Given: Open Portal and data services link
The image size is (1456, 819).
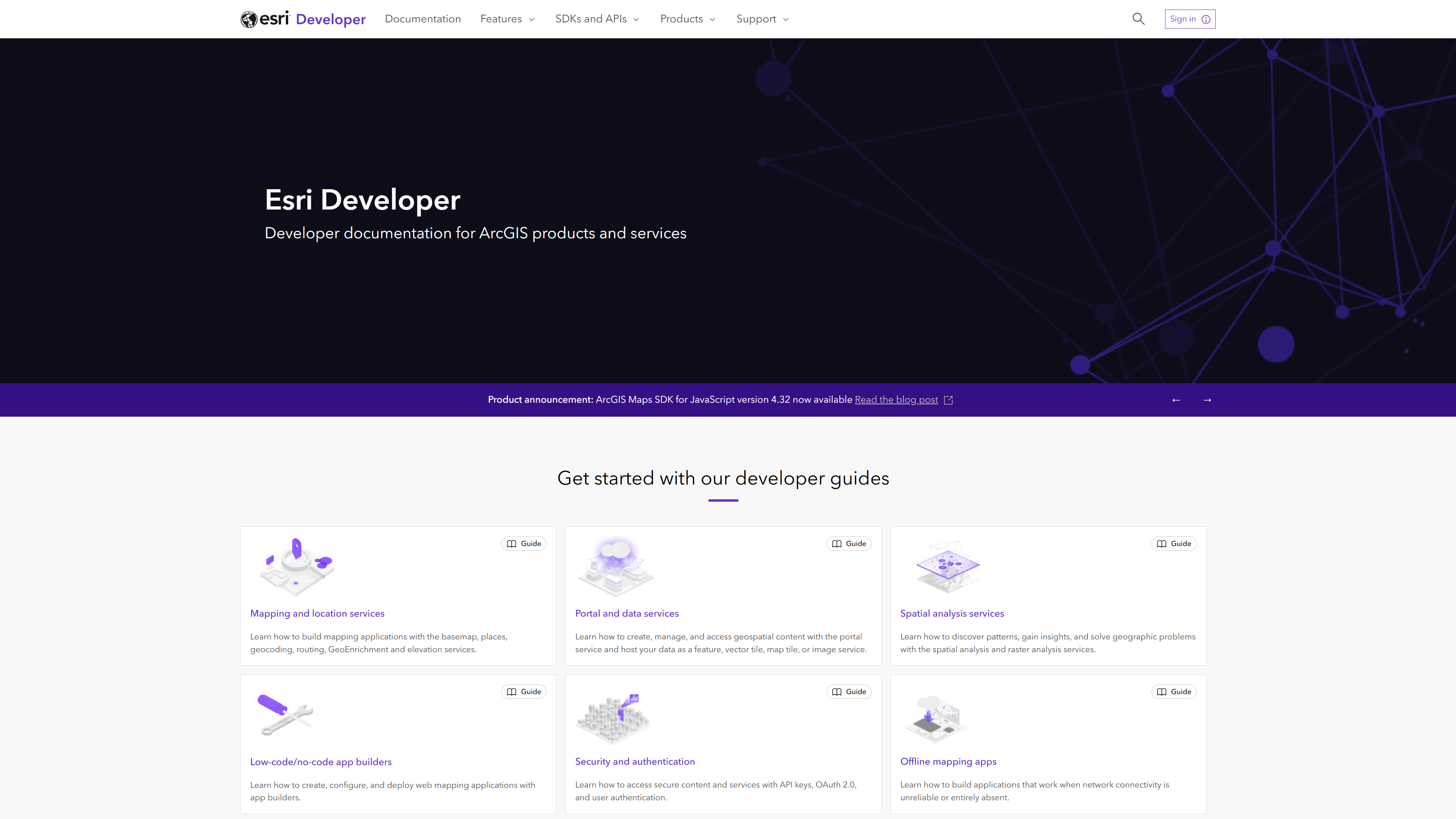Looking at the screenshot, I should pos(627,614).
